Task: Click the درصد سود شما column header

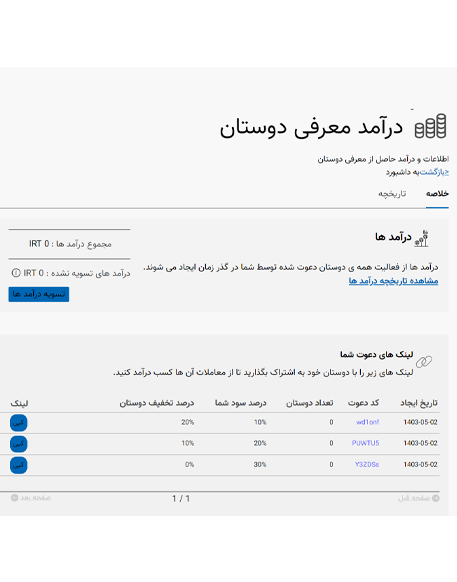Action: [x=241, y=403]
